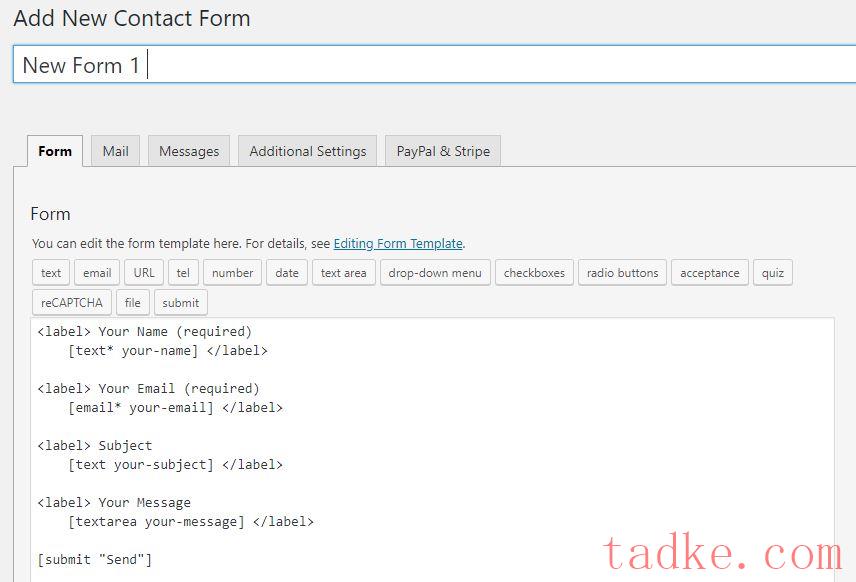Open the PayPal & Stripe tab
This screenshot has width=856, height=582.
[443, 151]
